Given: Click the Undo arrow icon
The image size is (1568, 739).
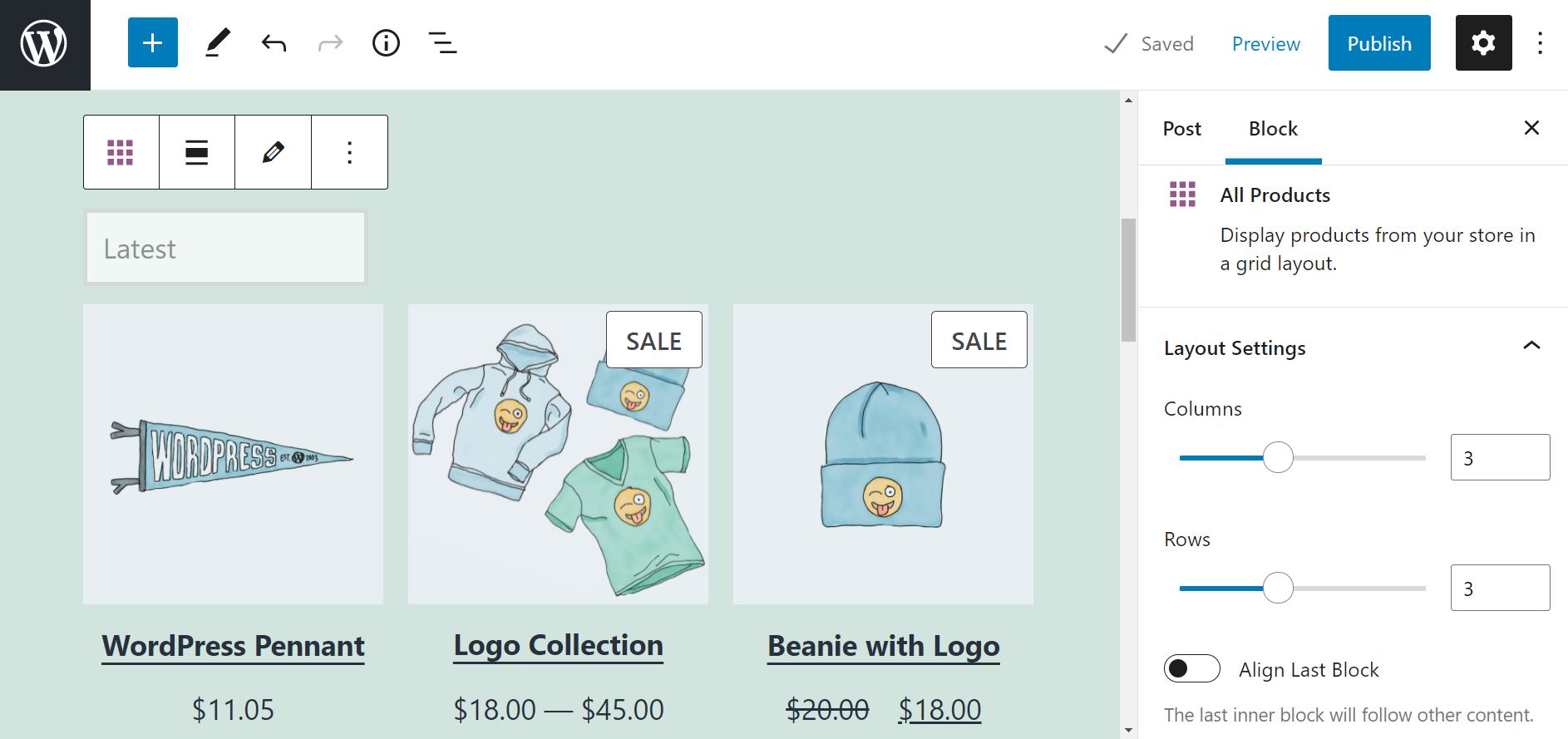Looking at the screenshot, I should tap(274, 42).
